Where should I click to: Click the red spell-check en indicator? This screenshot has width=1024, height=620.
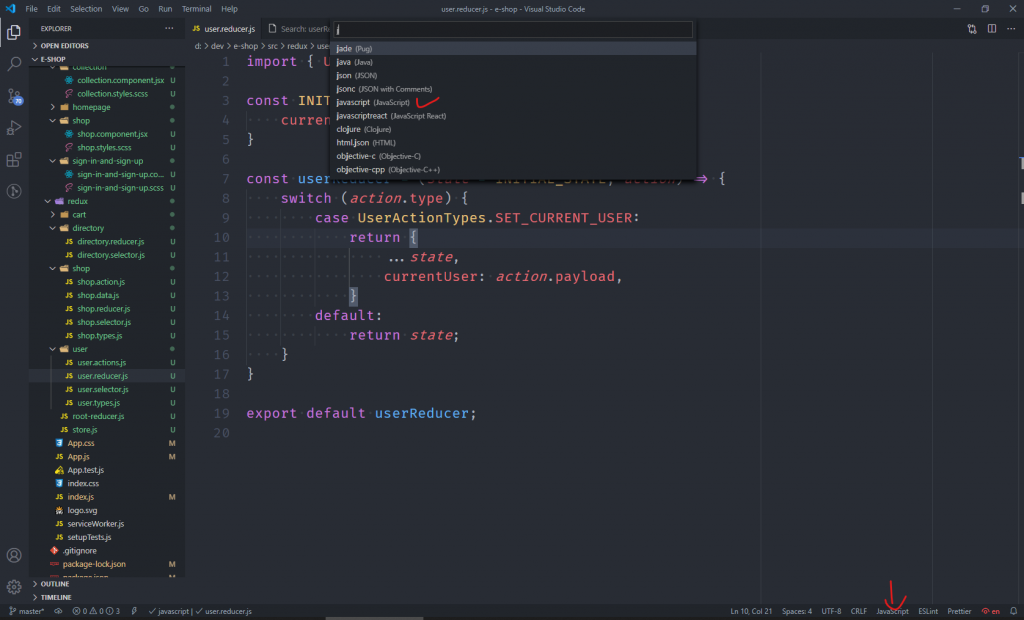[x=991, y=612]
